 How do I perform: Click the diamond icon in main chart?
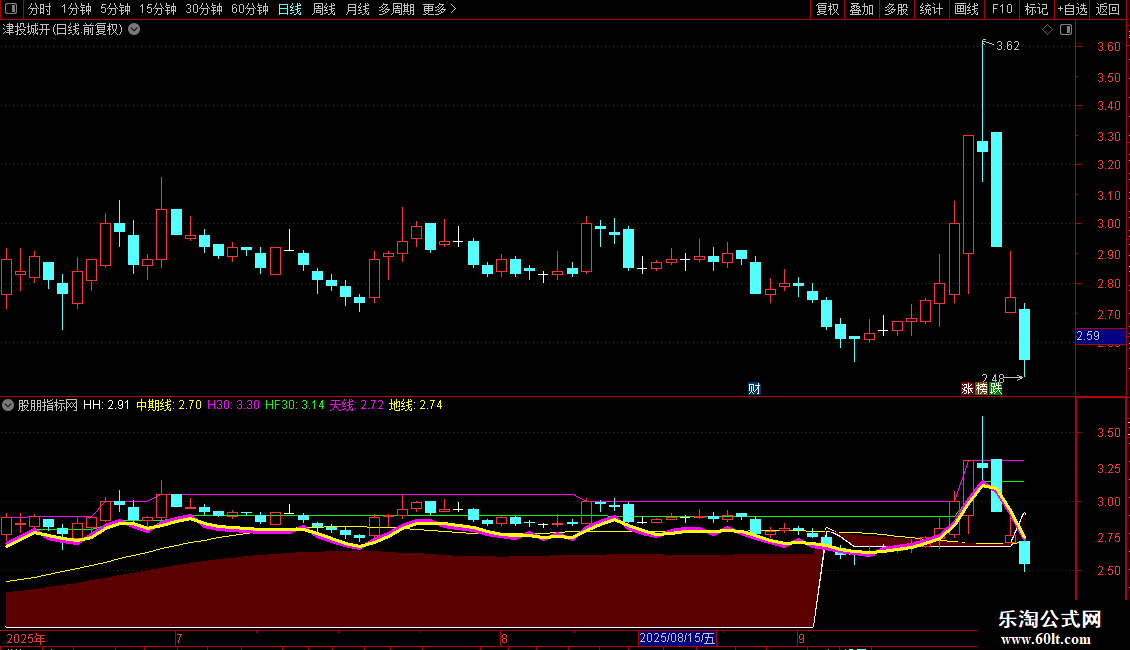[x=1048, y=30]
